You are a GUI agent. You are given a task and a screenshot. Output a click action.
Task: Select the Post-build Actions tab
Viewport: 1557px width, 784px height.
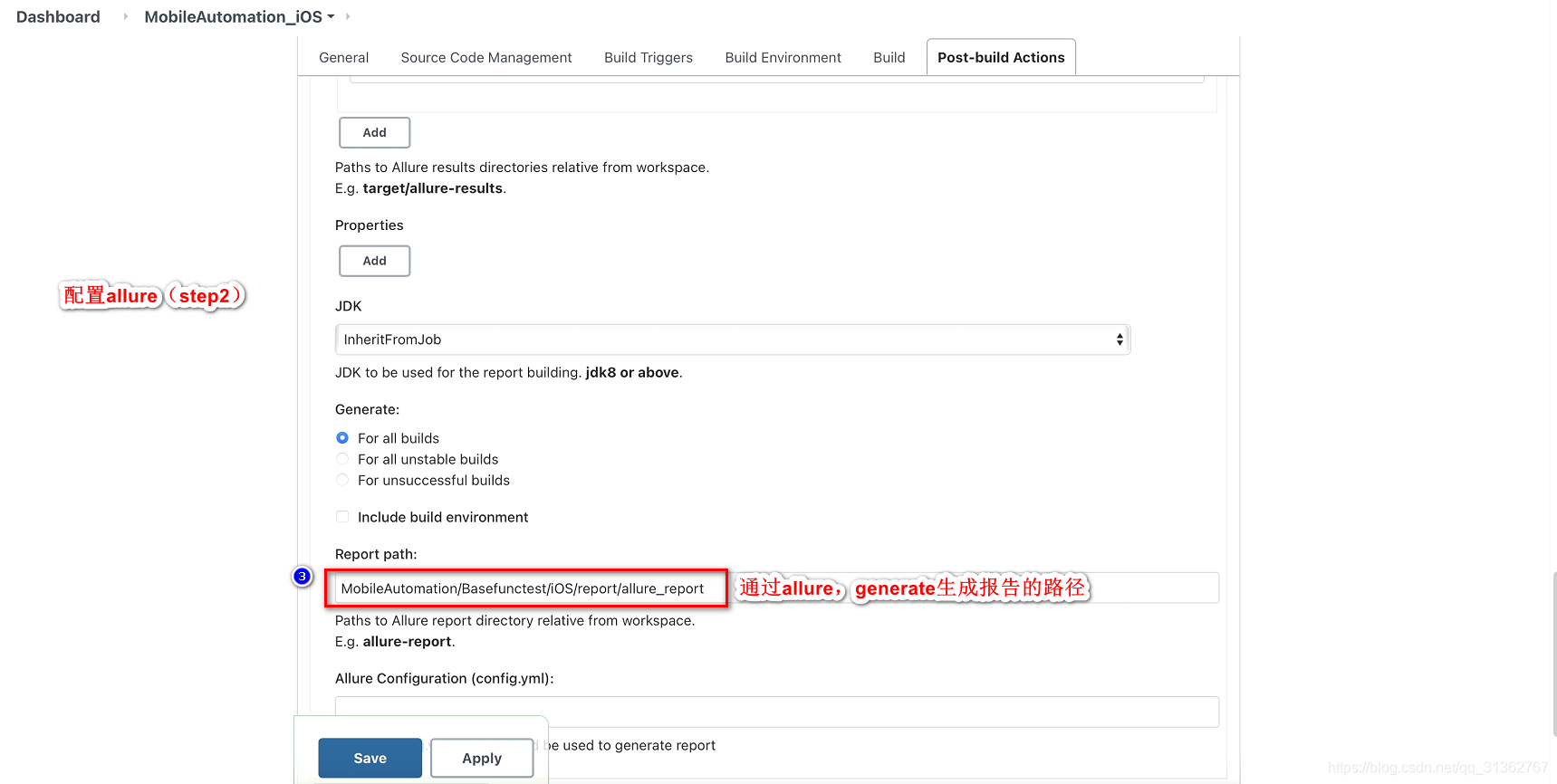pos(1001,57)
